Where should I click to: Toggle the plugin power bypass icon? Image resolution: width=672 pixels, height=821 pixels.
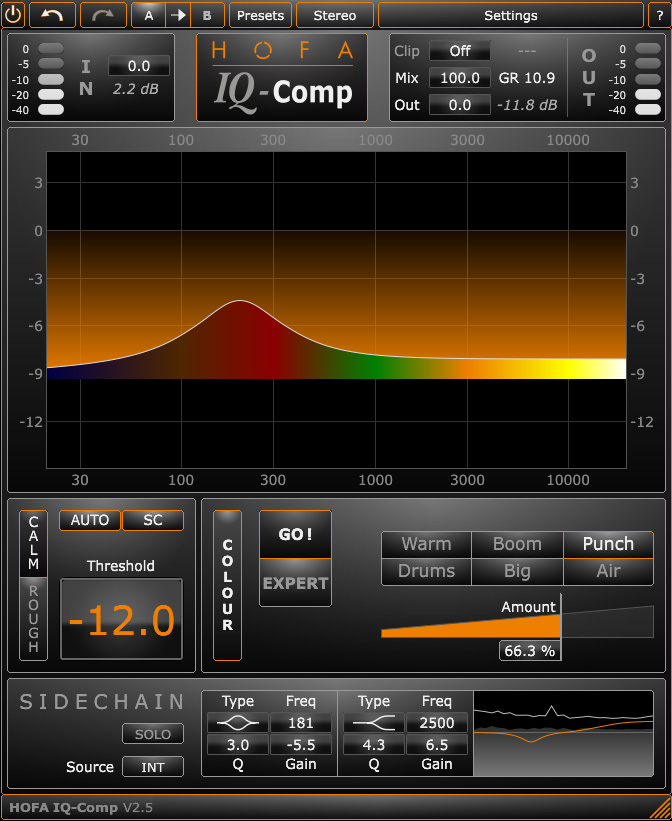click(x=13, y=15)
